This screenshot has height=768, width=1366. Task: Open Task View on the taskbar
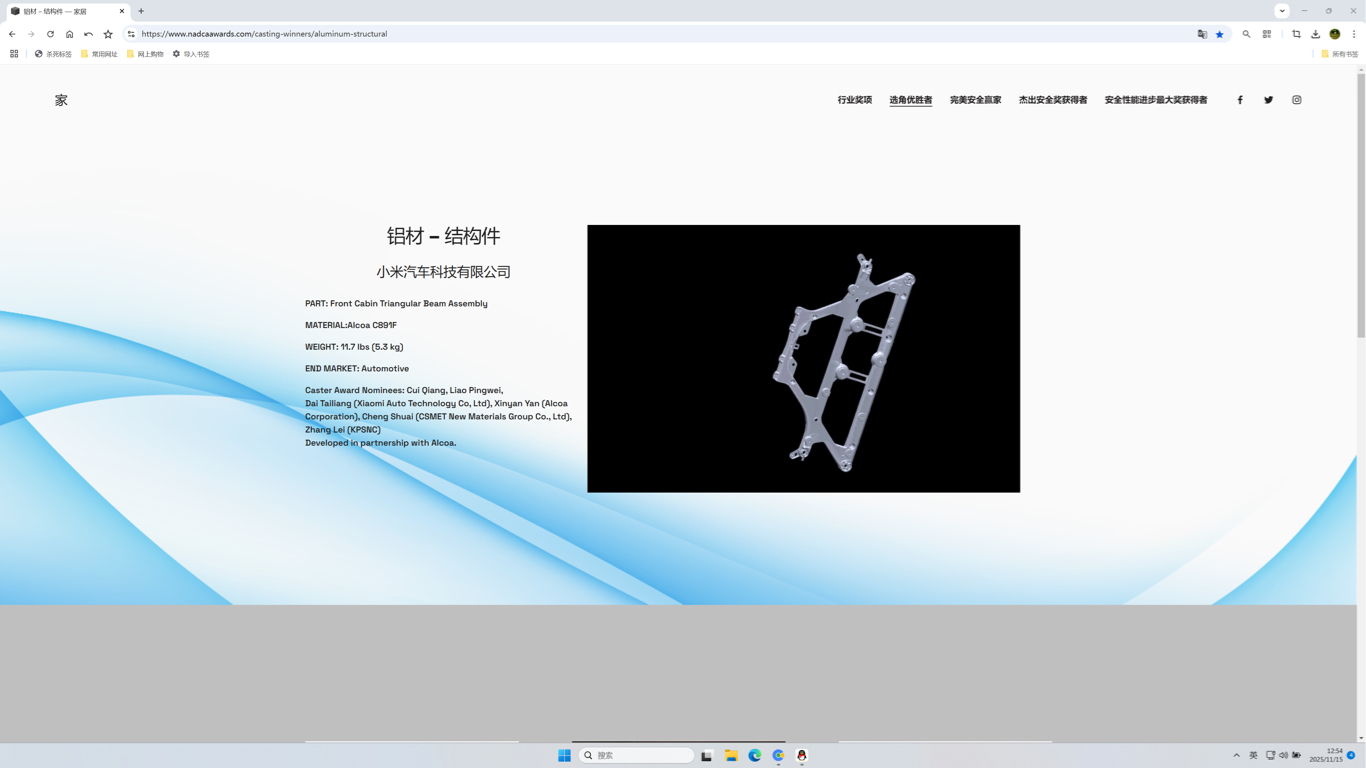pyautogui.click(x=707, y=756)
